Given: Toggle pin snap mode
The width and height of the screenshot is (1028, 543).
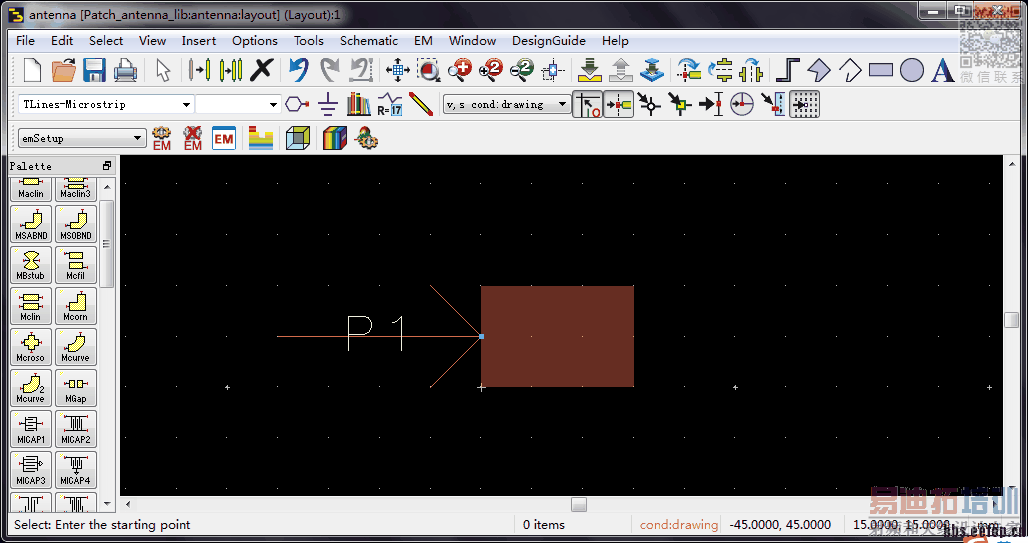Looking at the screenshot, I should coord(618,104).
